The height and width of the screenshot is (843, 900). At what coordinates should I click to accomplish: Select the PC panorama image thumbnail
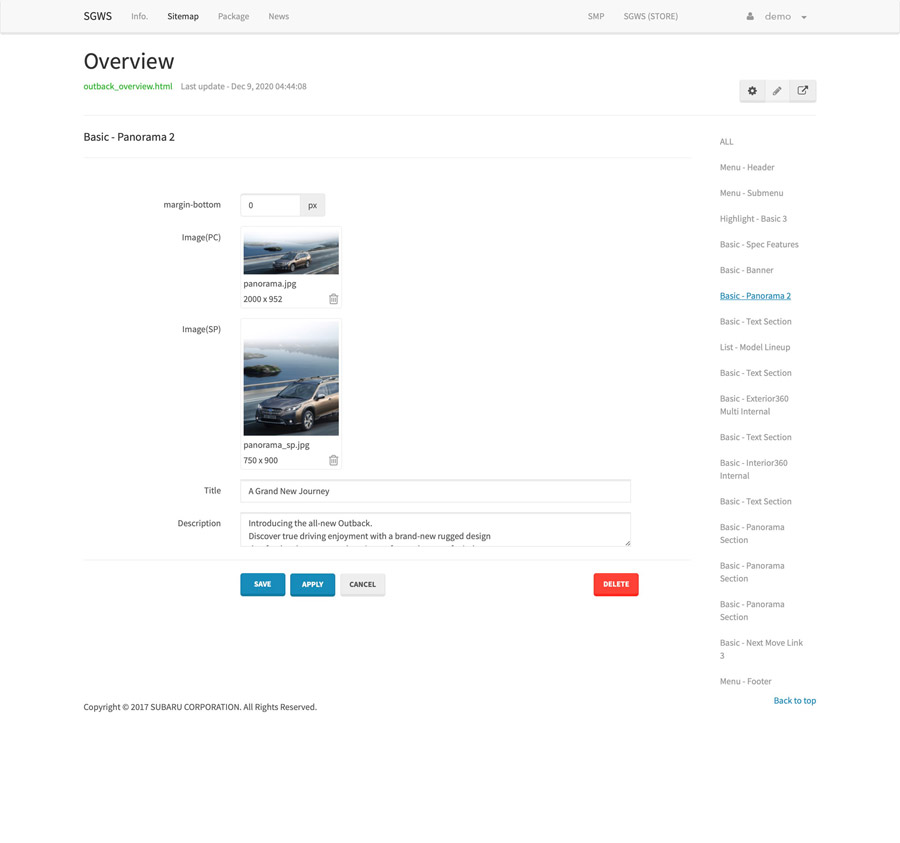291,252
